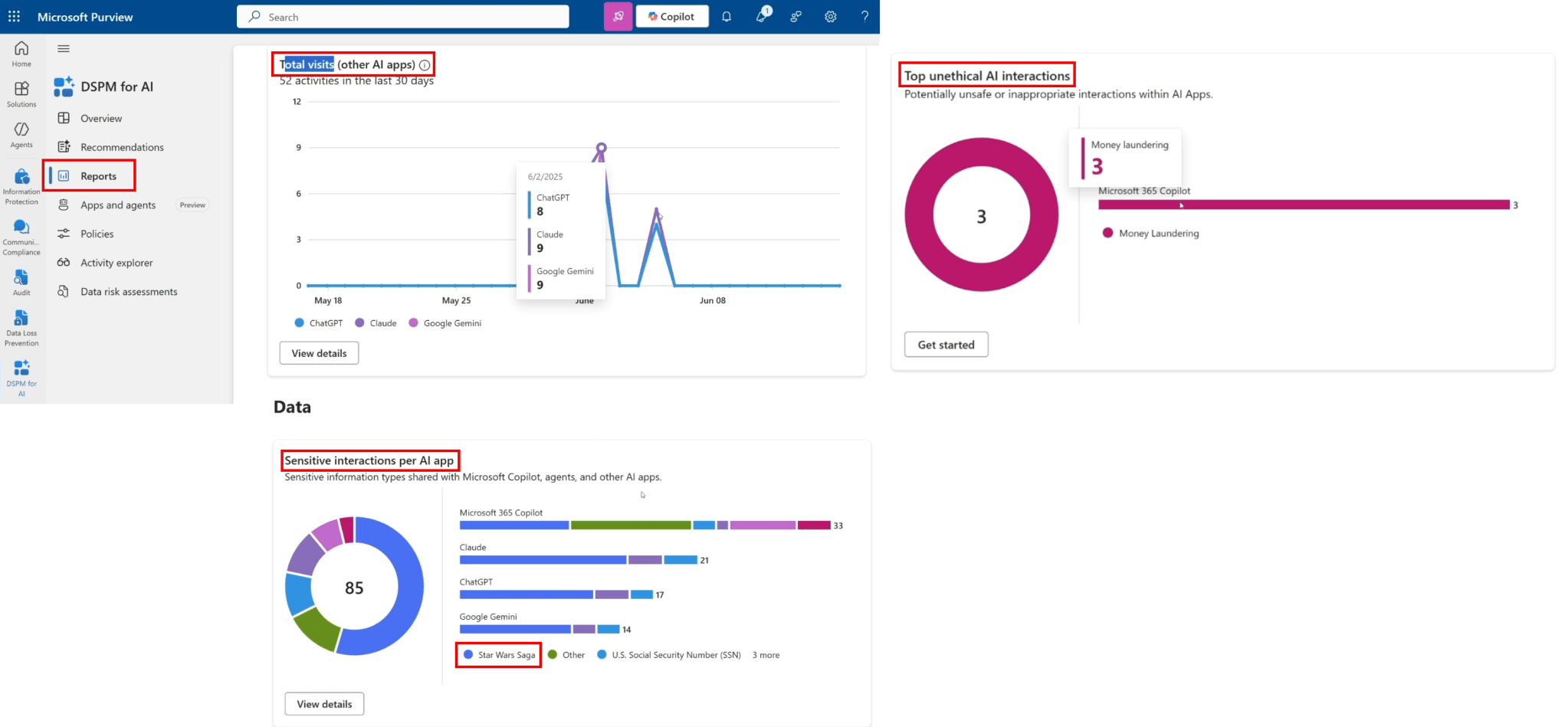Click the Microsoft 365 Copilot stacked bar

(x=645, y=526)
